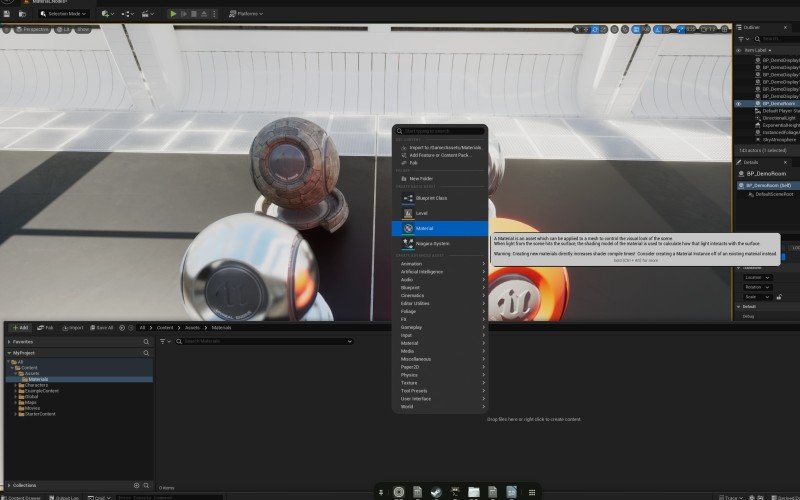Screen dimensions: 800x500
Task: Sort Outliner by Item Label header
Action: pos(757,51)
